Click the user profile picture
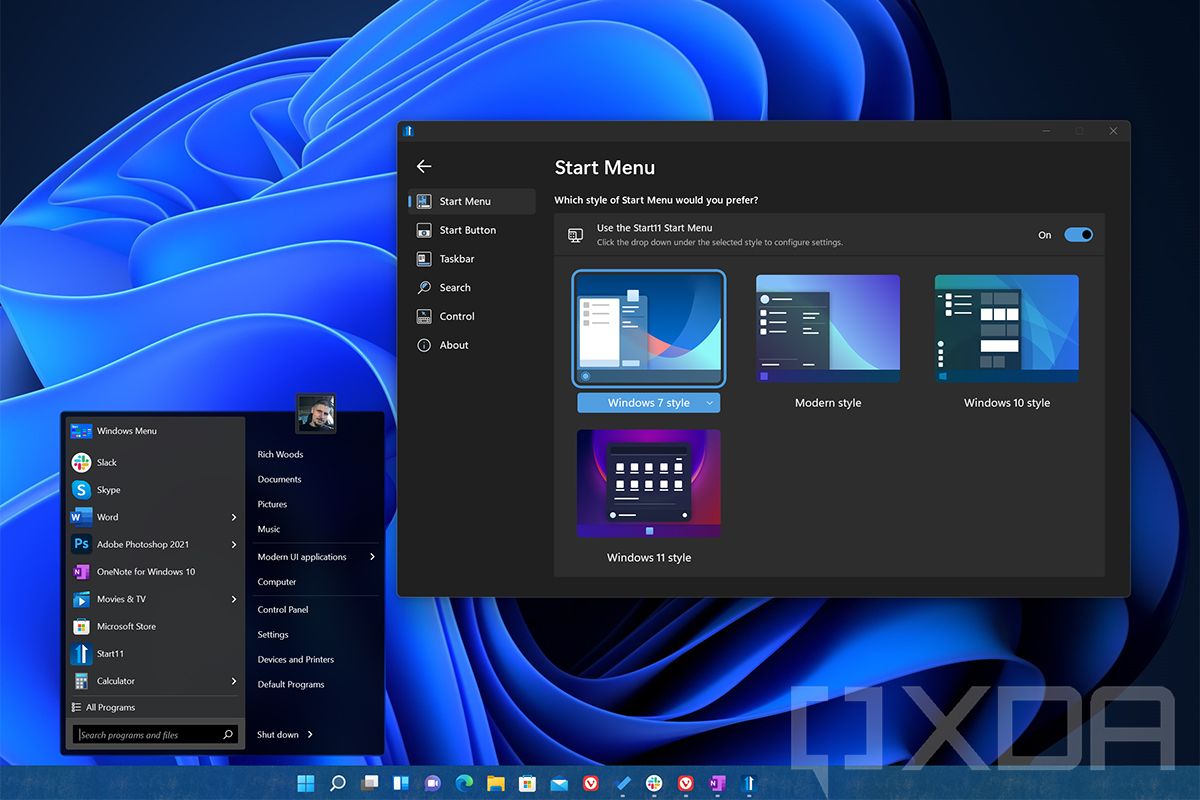1200x800 pixels. [316, 412]
